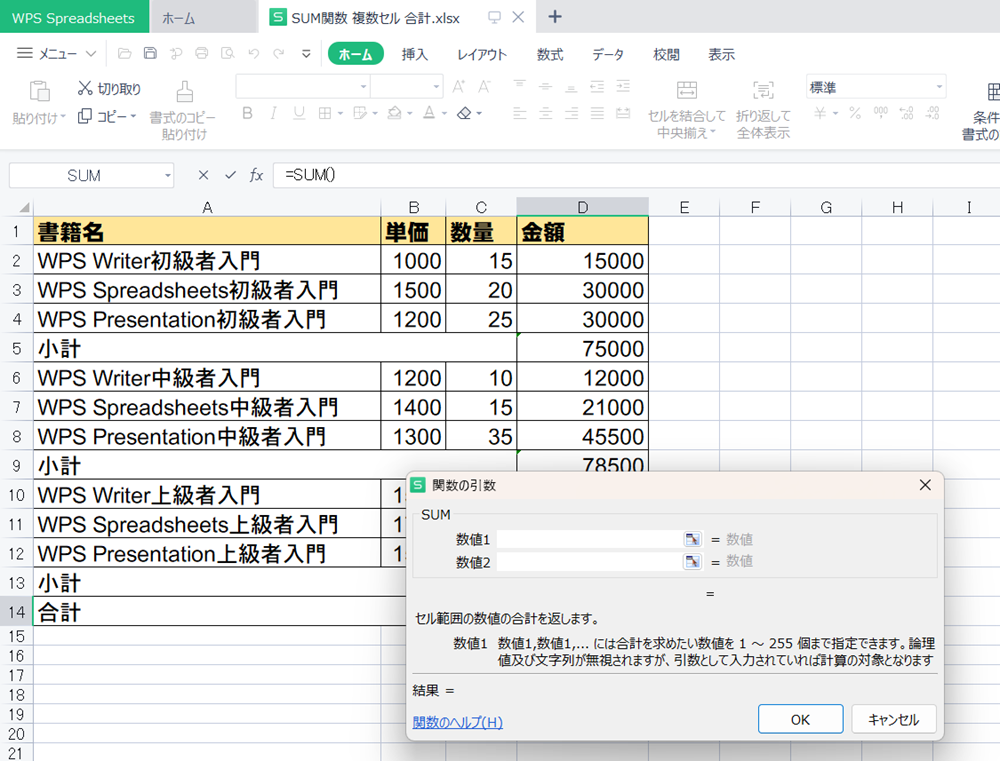
Task: Click the currency yen icon
Action: [x=820, y=114]
